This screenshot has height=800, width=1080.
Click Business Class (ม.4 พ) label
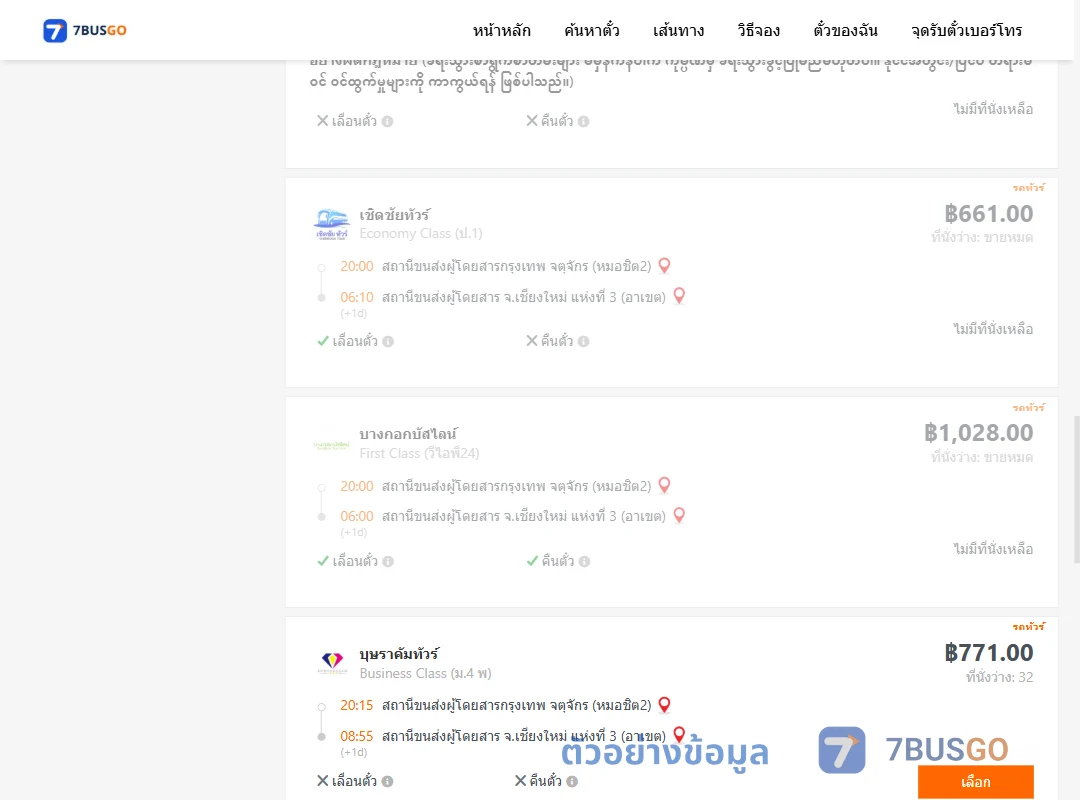pyautogui.click(x=425, y=673)
